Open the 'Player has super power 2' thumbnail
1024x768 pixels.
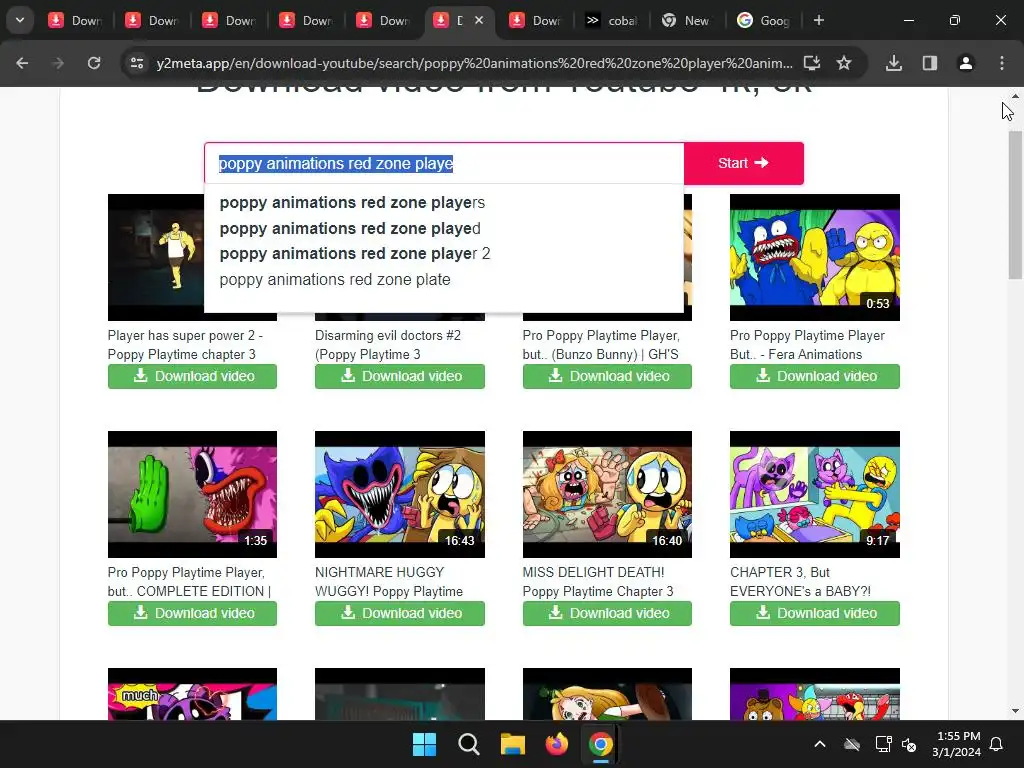pyautogui.click(x=155, y=257)
